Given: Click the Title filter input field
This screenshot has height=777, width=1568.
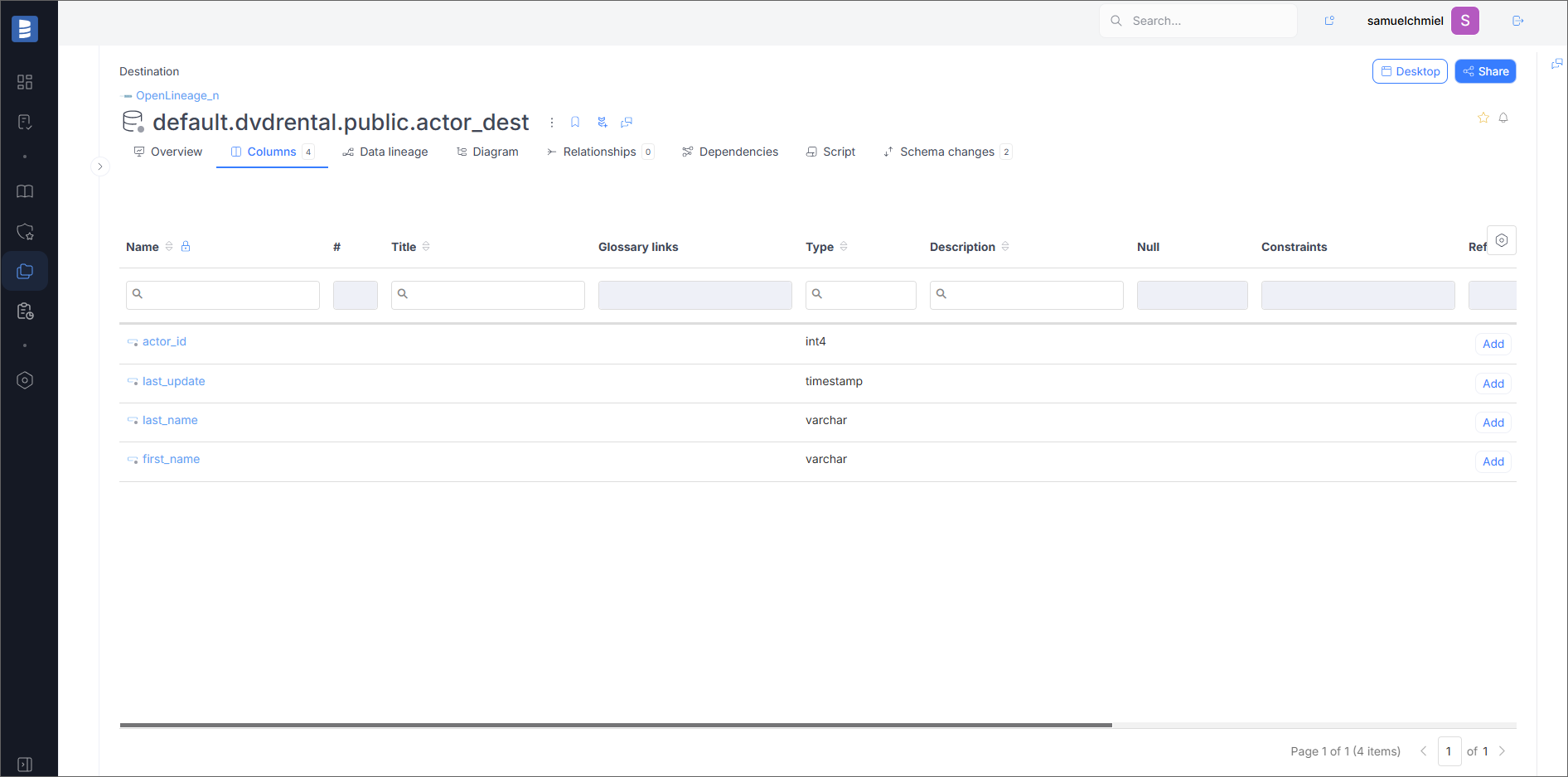Looking at the screenshot, I should point(488,295).
